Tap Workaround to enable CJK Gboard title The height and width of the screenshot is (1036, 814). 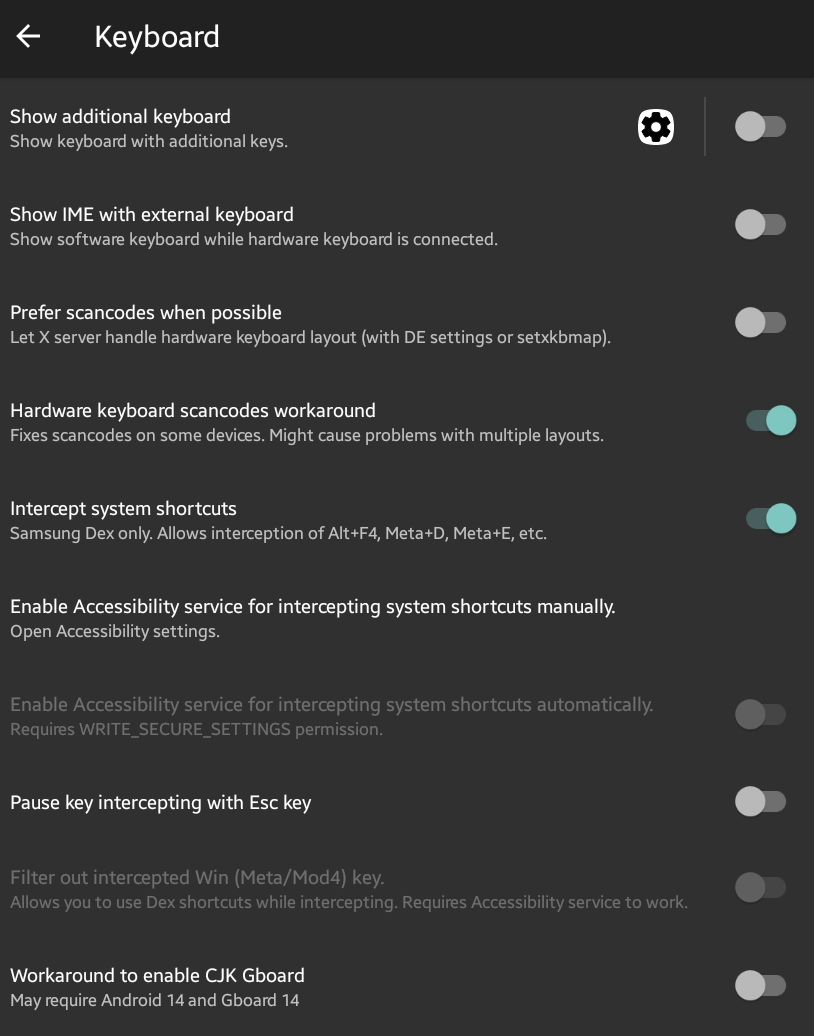pyautogui.click(x=157, y=975)
